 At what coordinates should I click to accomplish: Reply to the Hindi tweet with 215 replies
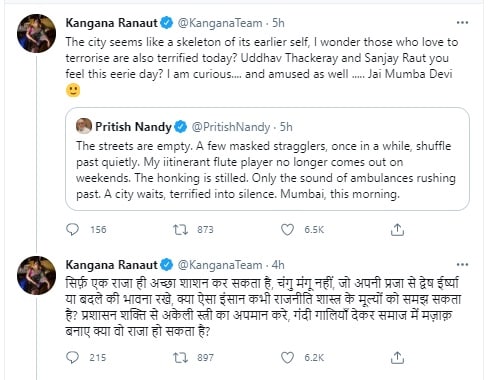coord(72,357)
